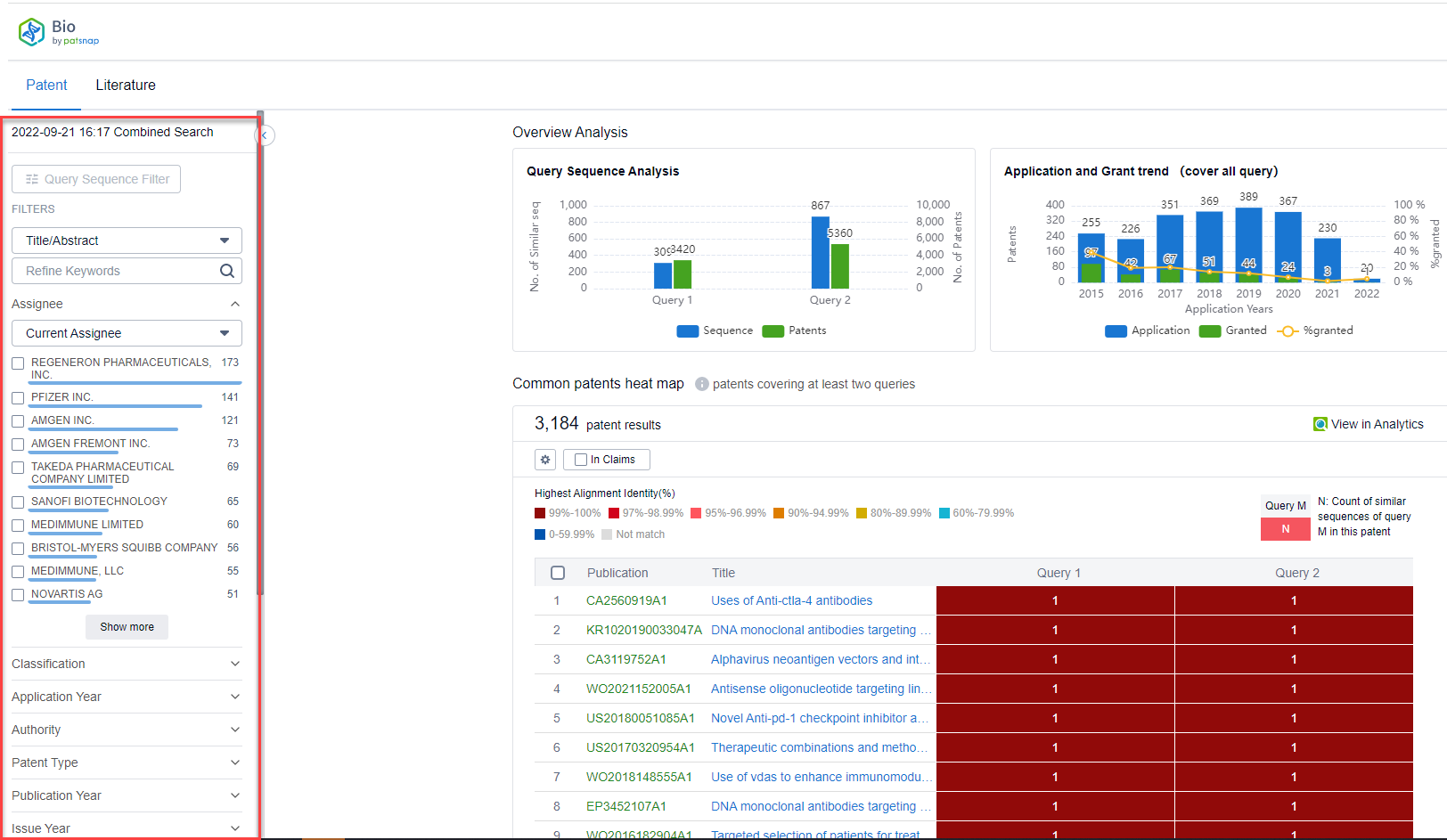Toggle the select-all Publication checkbox
Viewport: 1447px width, 840px height.
coord(558,573)
